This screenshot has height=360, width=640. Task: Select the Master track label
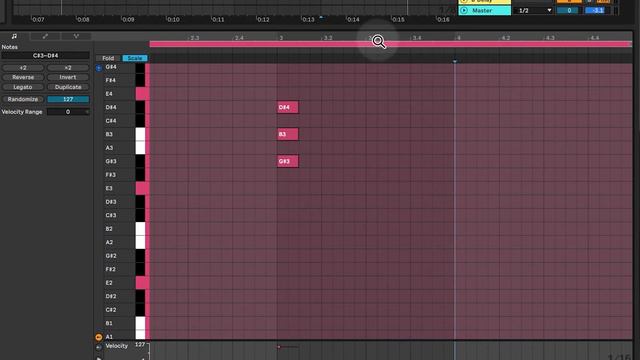tap(482, 11)
